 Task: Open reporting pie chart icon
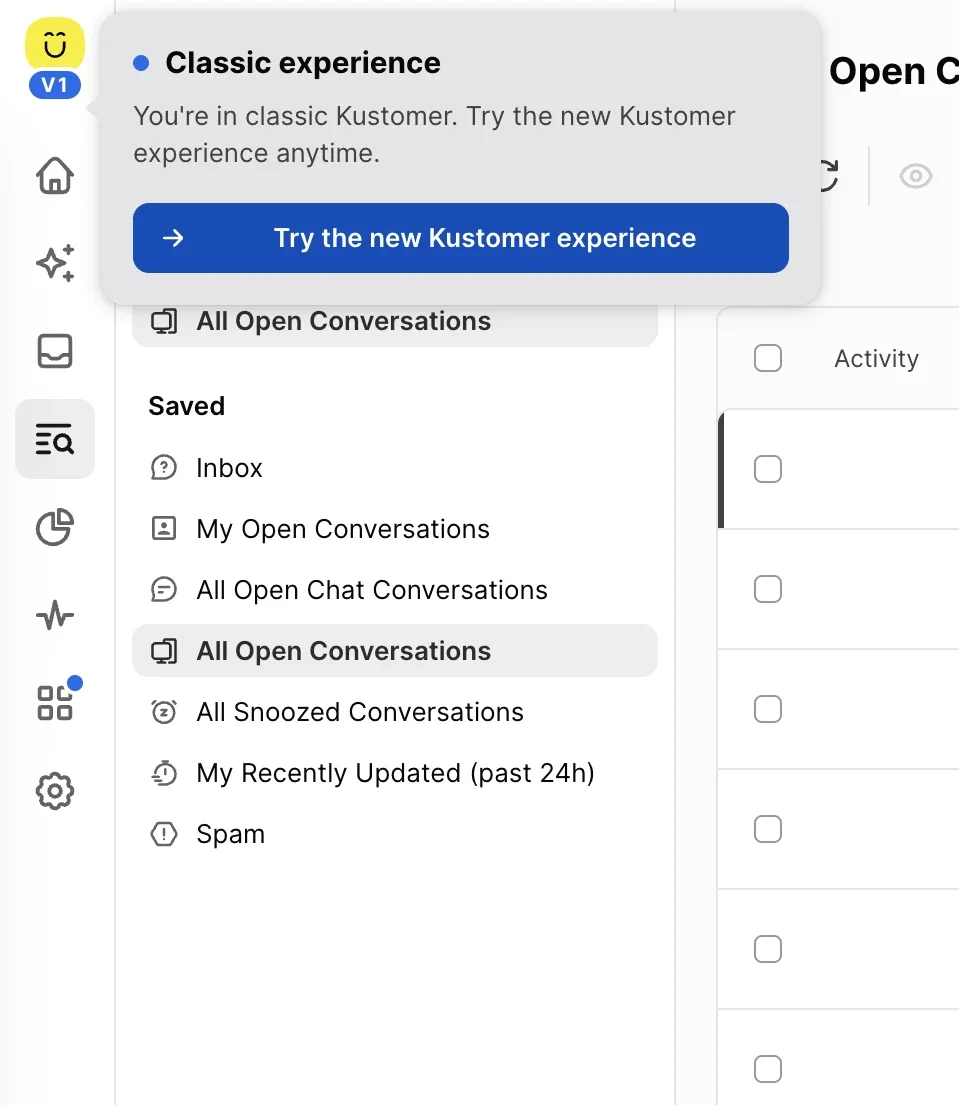(x=55, y=527)
